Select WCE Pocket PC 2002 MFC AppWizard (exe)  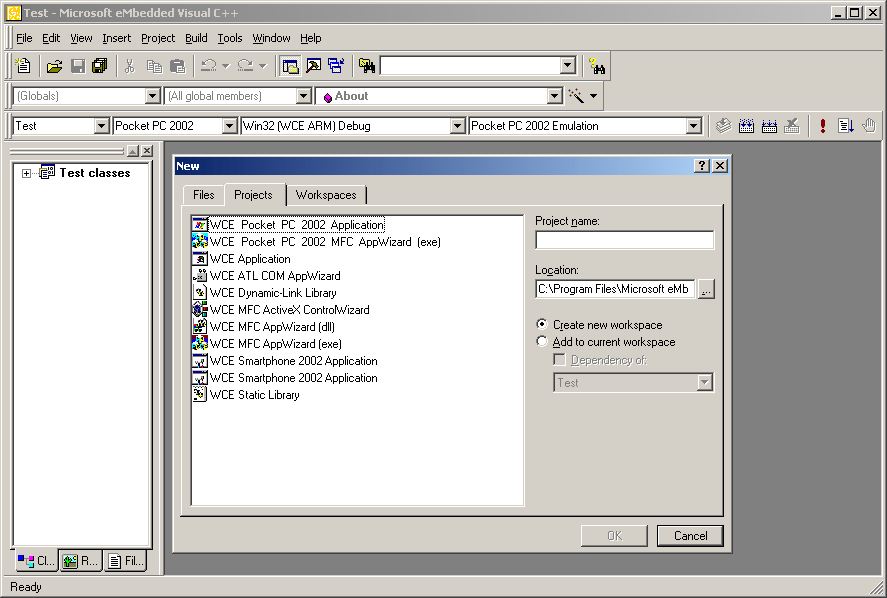317,242
